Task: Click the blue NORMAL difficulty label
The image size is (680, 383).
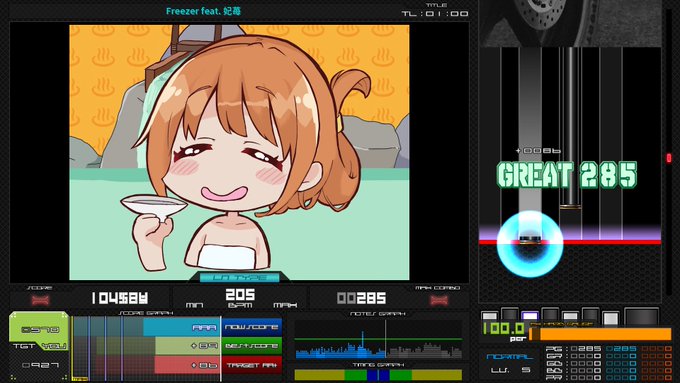Action: (x=509, y=357)
